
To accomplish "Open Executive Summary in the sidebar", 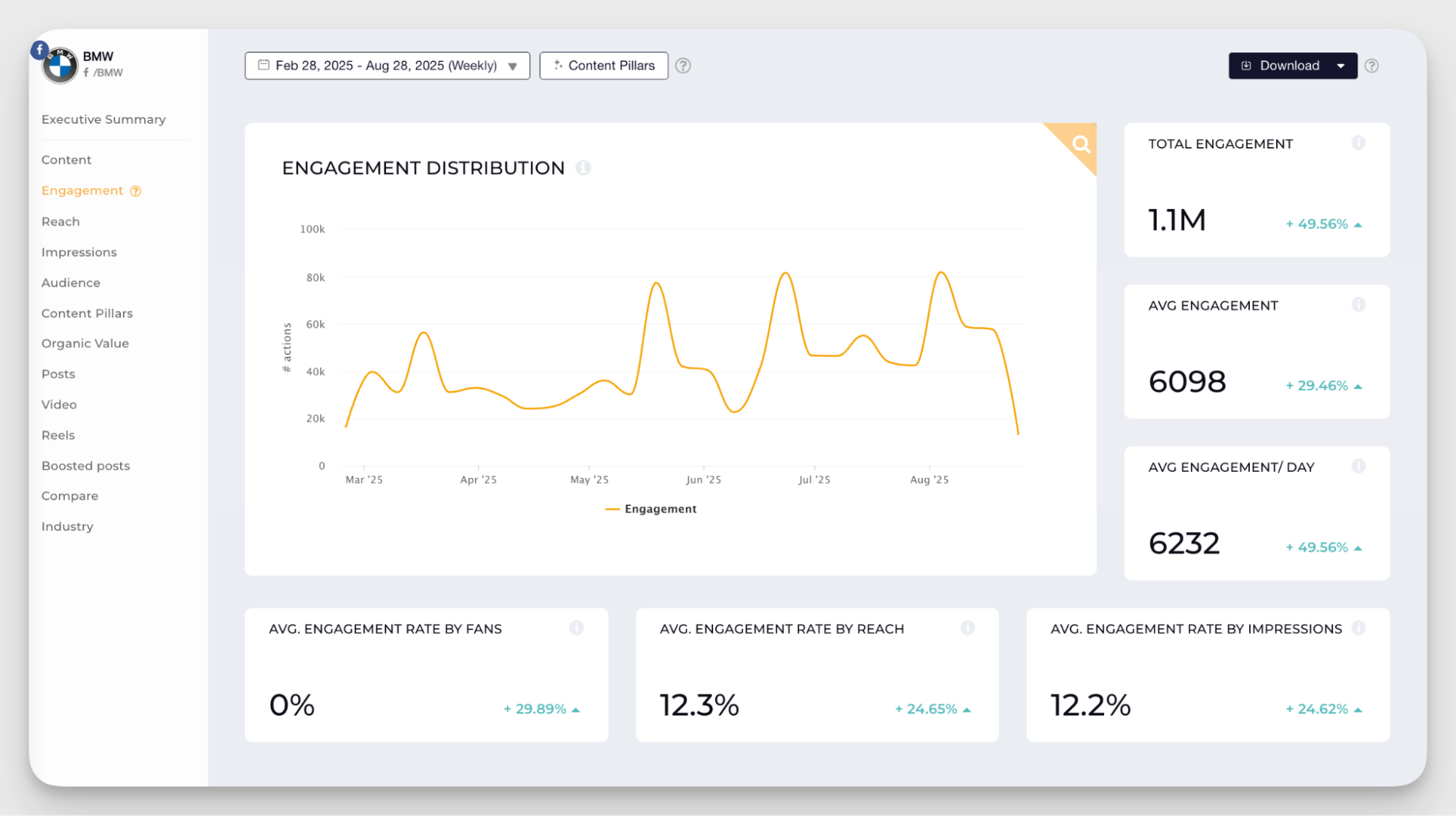I will [x=103, y=119].
